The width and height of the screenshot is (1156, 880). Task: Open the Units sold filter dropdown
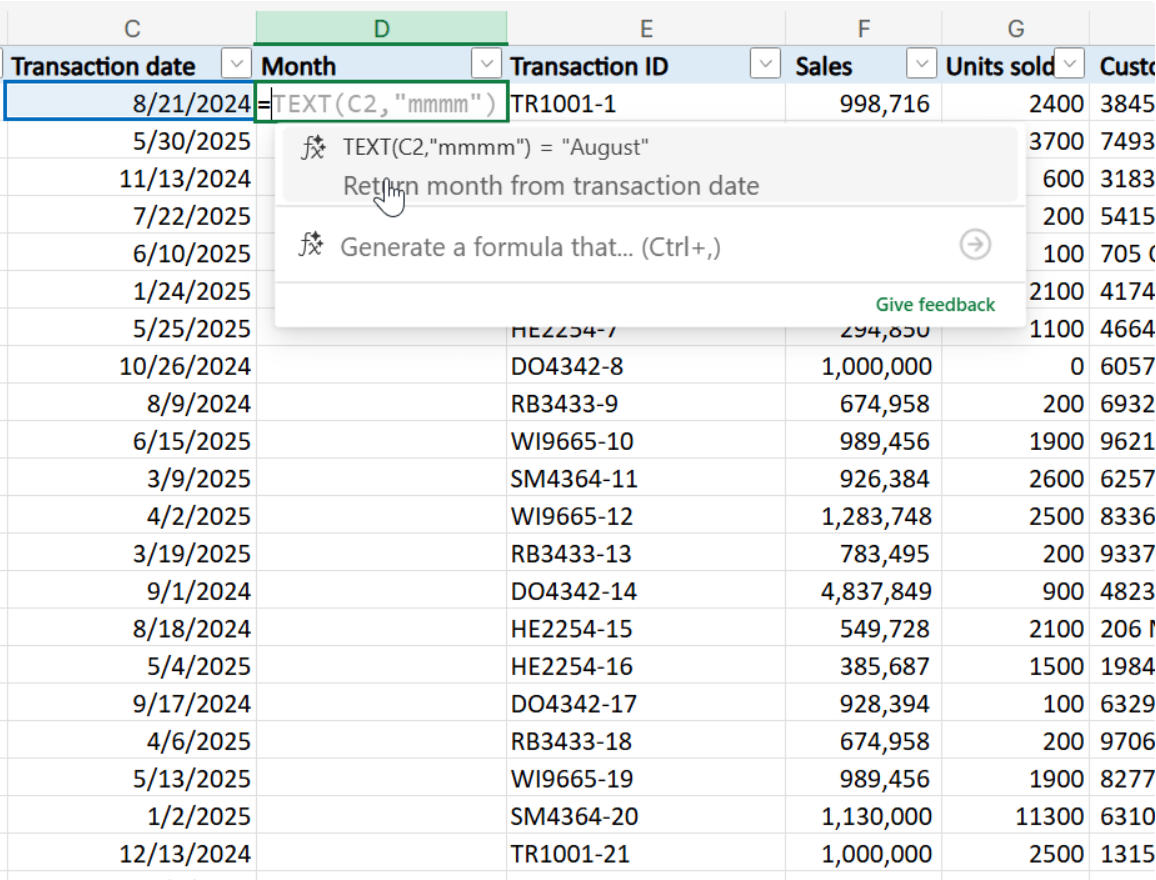(x=1070, y=64)
